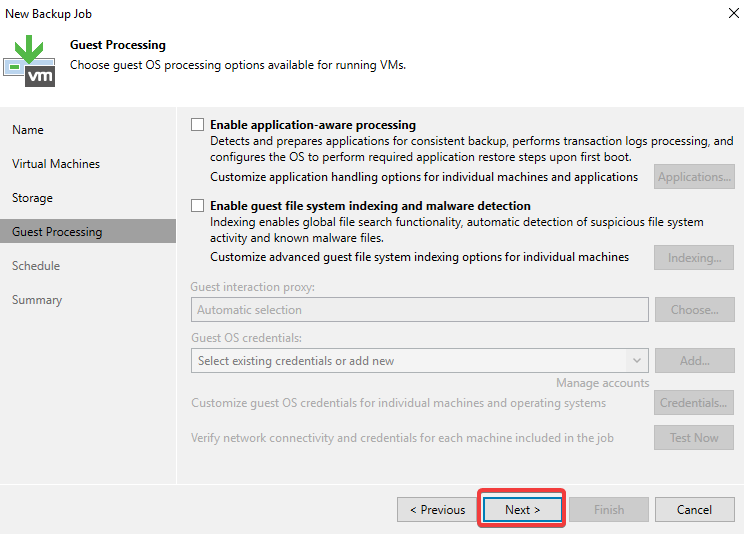Open the Summary step
The height and width of the screenshot is (534, 744).
(x=37, y=300)
